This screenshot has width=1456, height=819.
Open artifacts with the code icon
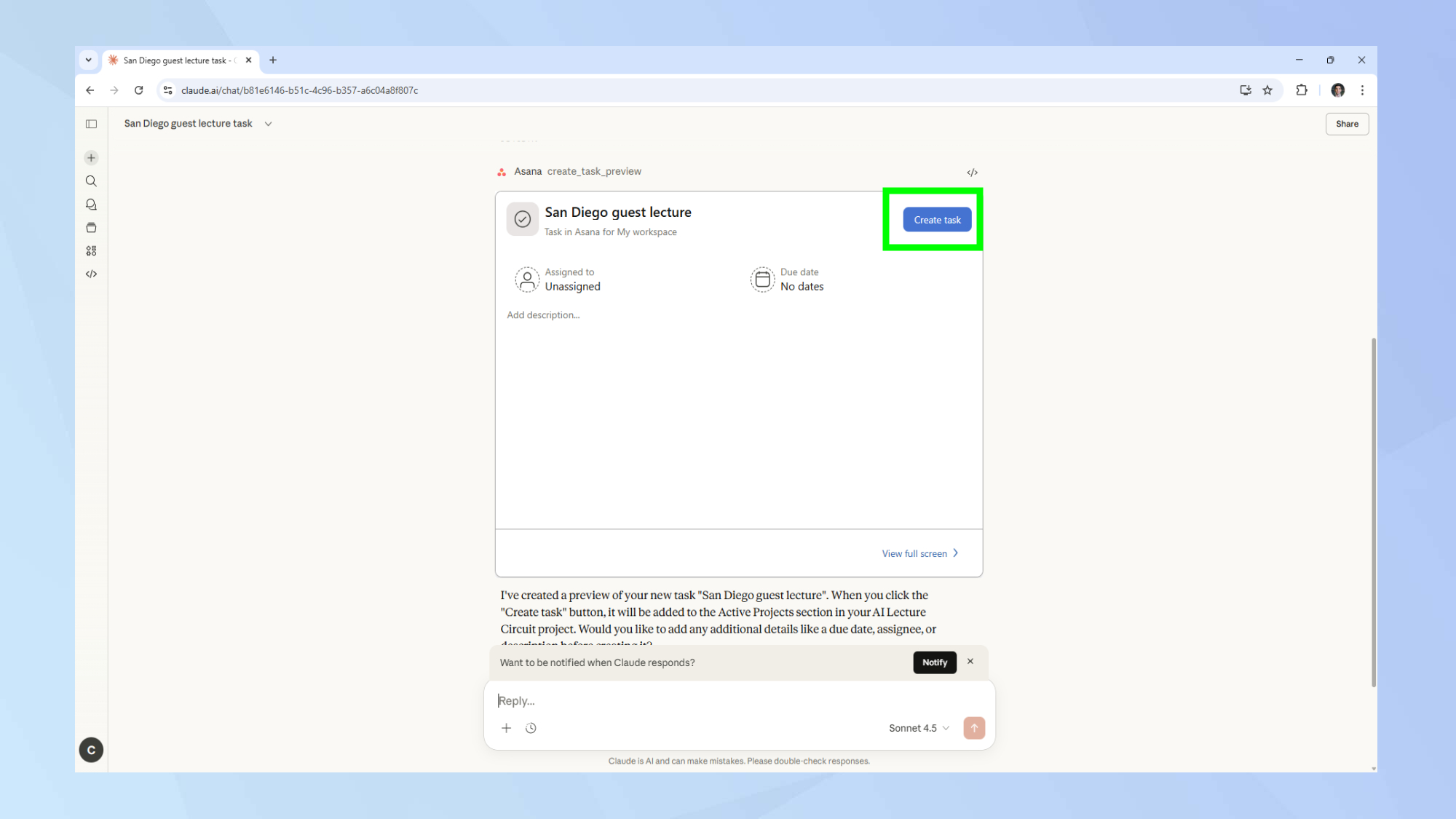(91, 274)
